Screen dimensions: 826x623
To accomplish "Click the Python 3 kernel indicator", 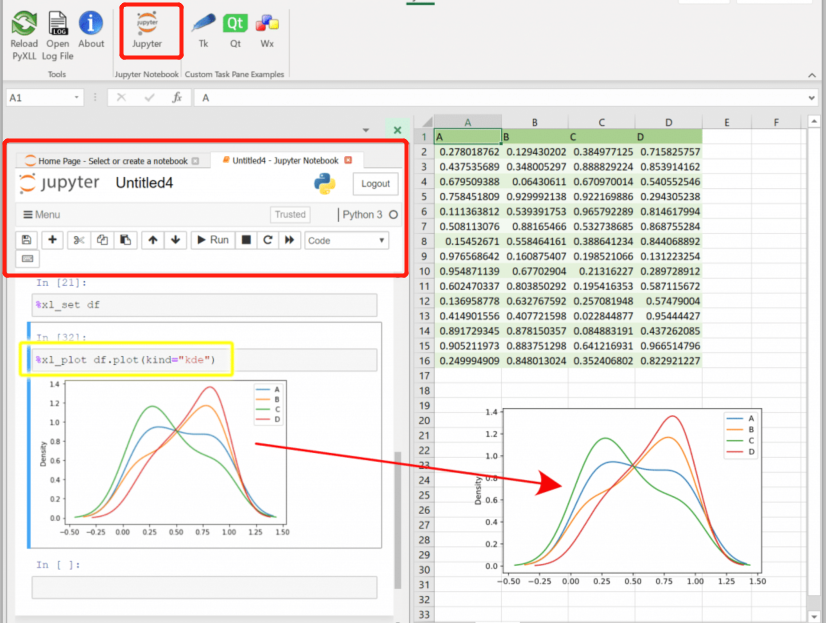I will pos(370,215).
